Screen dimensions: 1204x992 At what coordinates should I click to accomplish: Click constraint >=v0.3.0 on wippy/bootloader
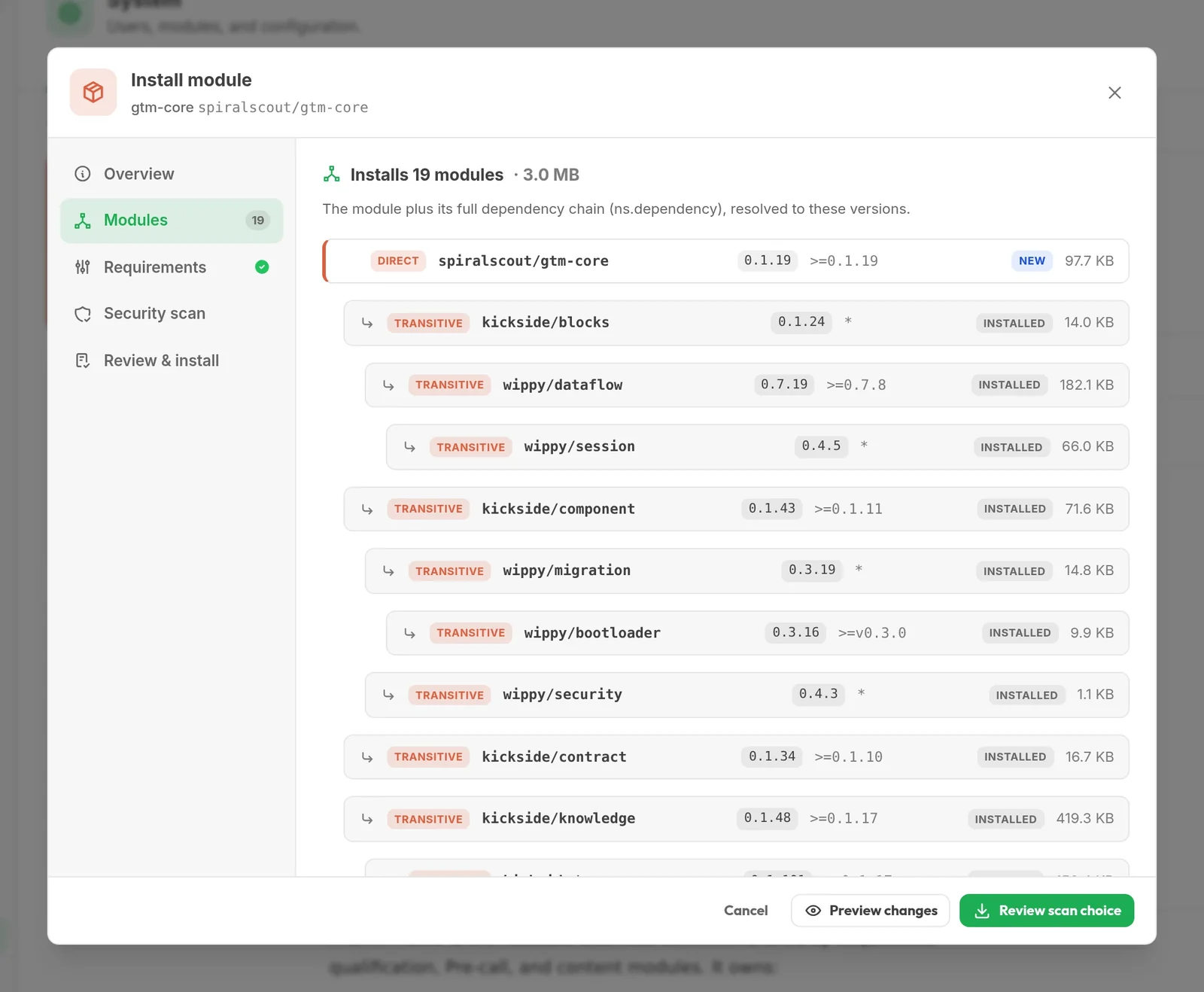click(872, 633)
